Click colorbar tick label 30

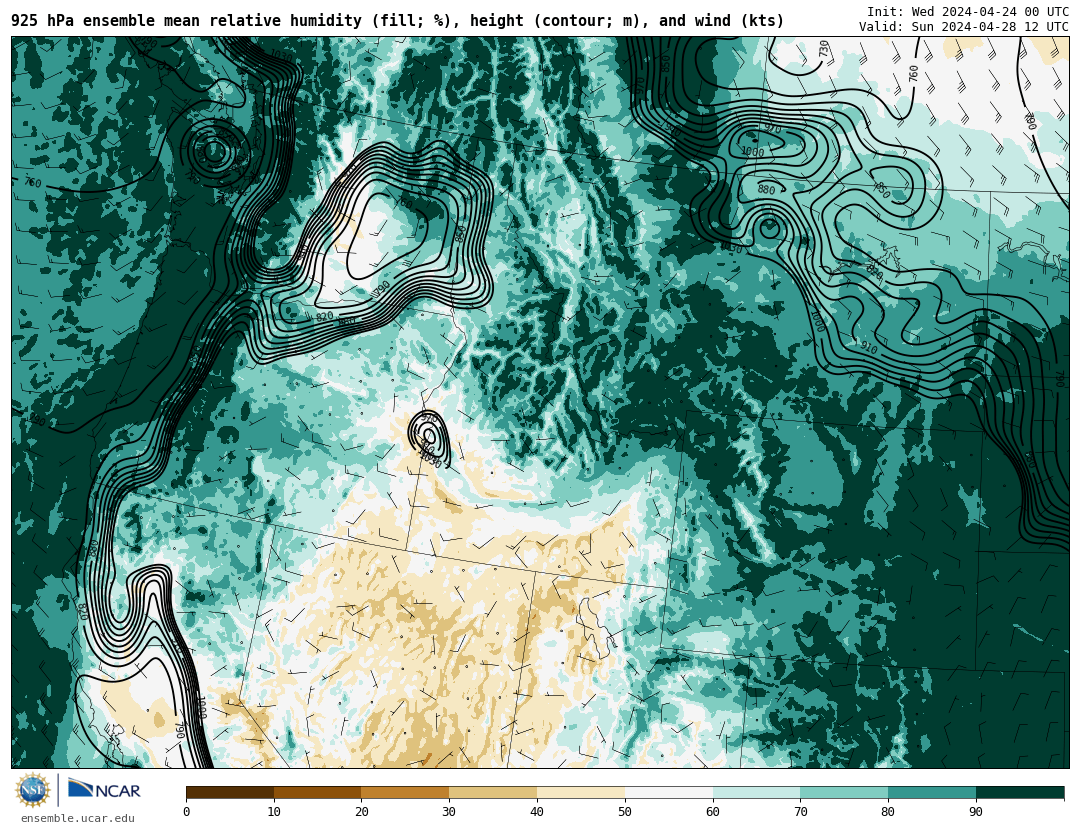[x=449, y=812]
